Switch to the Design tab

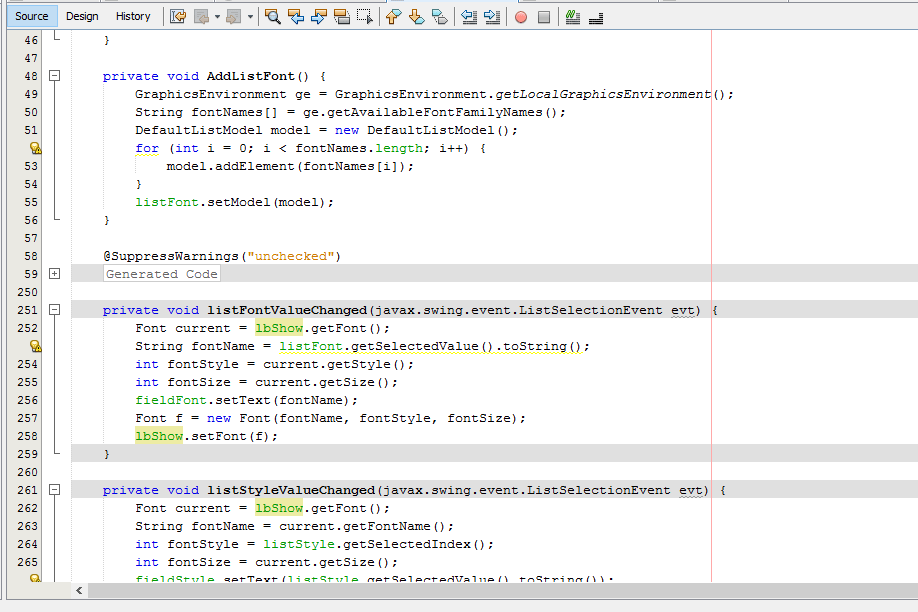pos(82,16)
